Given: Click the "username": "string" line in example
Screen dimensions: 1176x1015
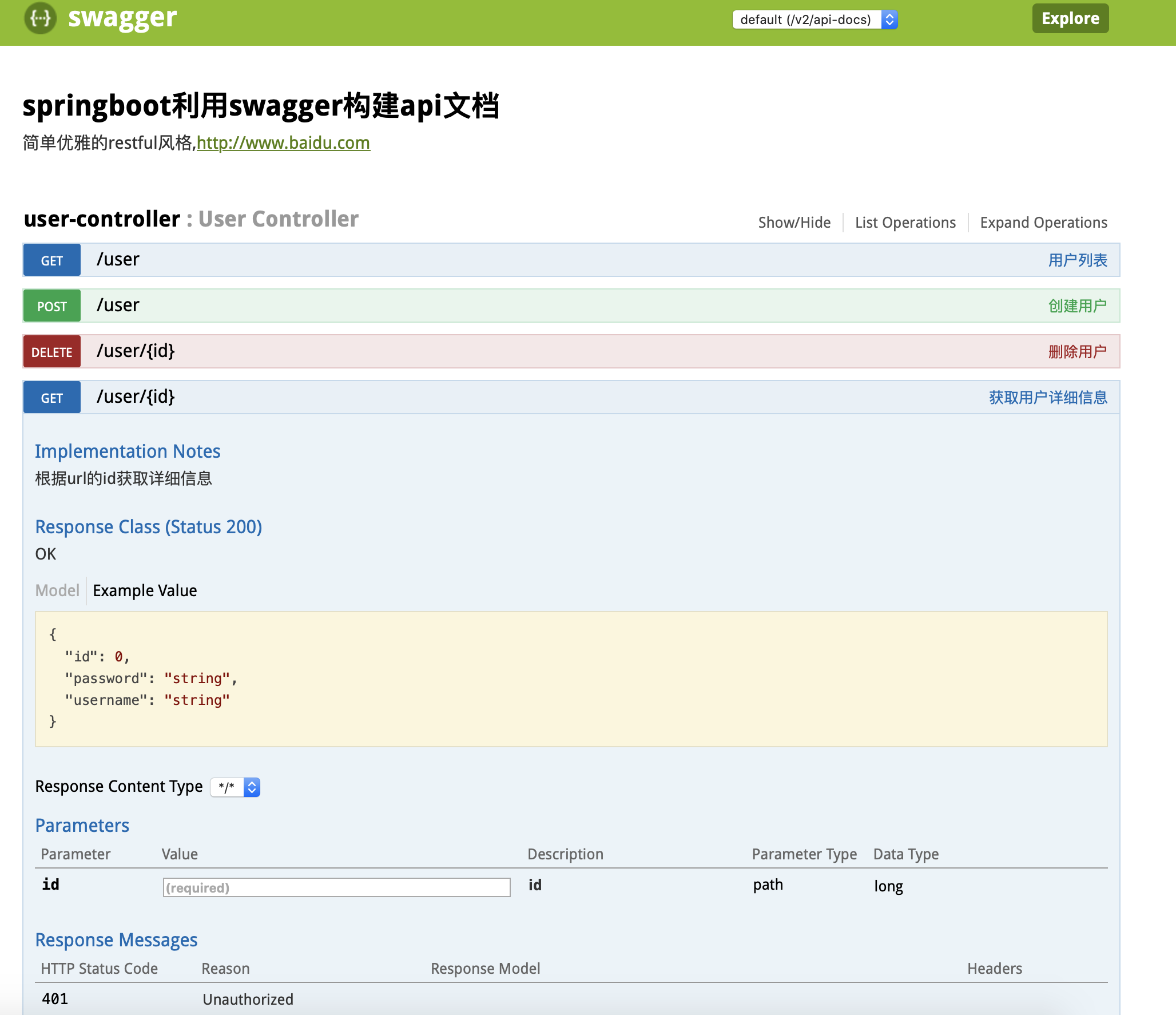Looking at the screenshot, I should (x=147, y=700).
